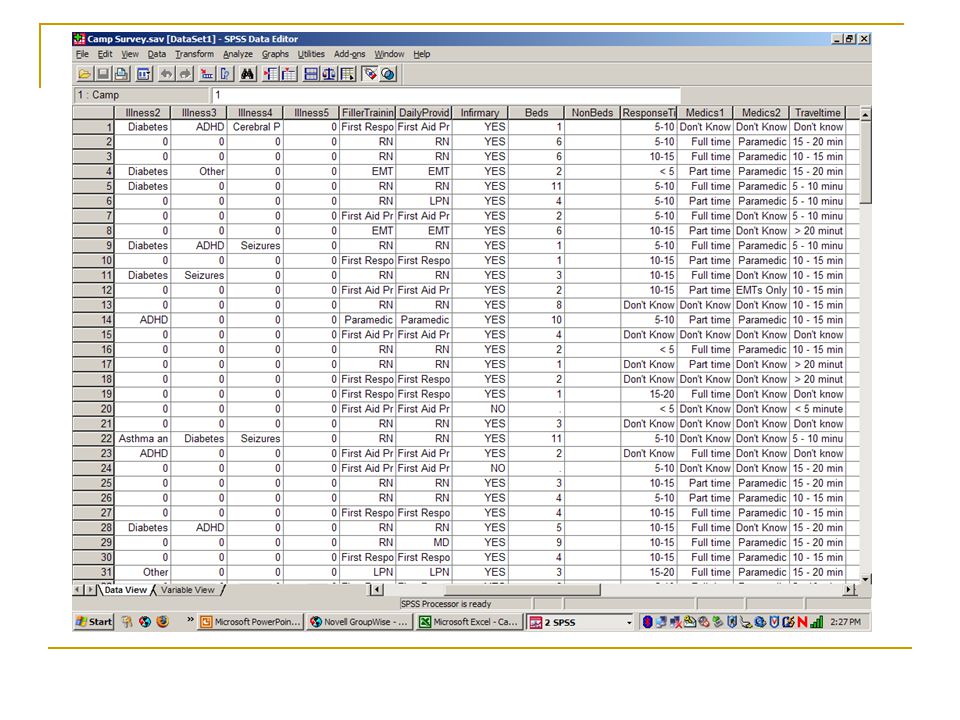960x720 pixels.
Task: Click the green signal bars tray icon
Action: click(817, 623)
